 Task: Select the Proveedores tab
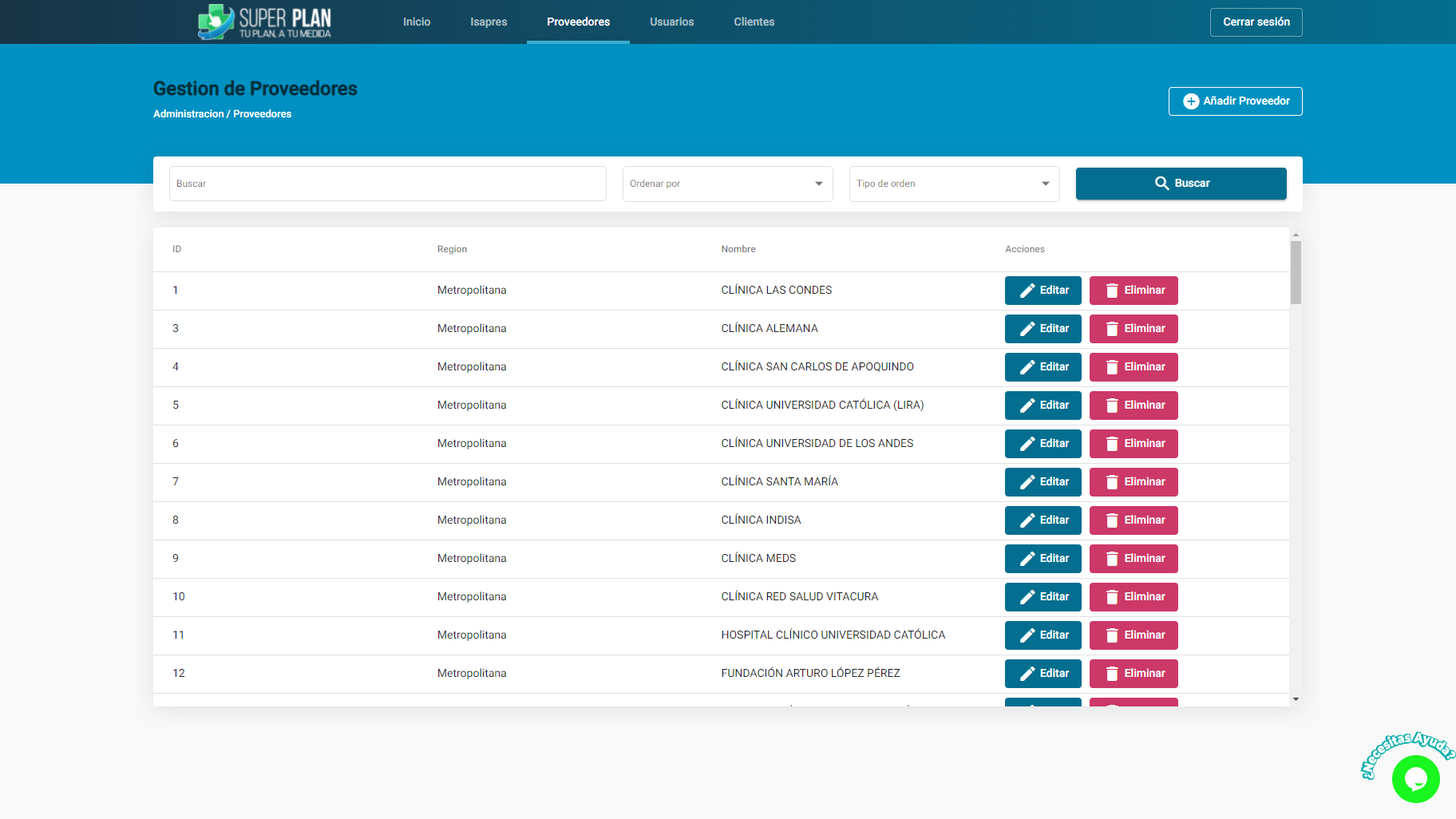tap(578, 22)
